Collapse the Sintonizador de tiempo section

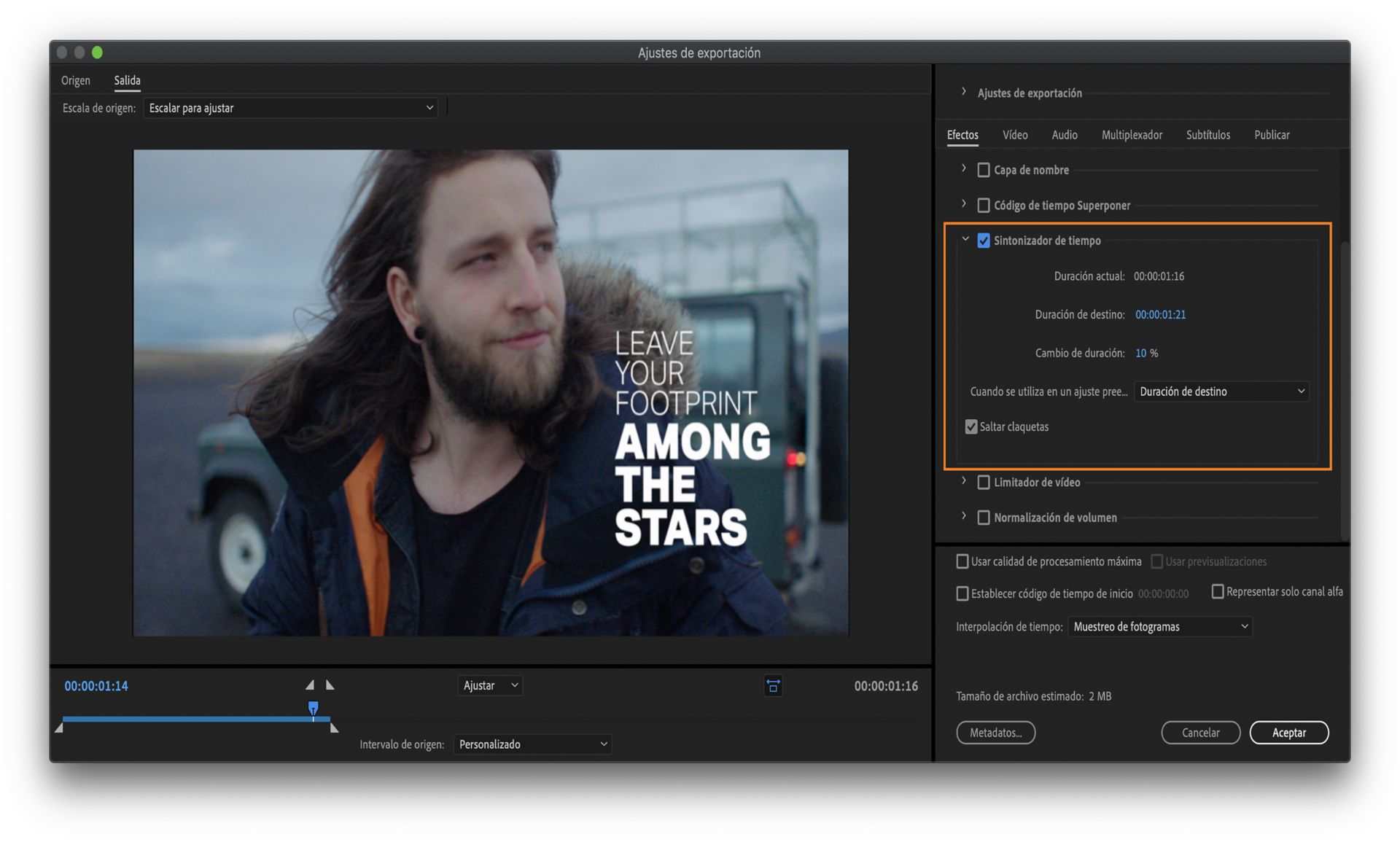(x=965, y=240)
